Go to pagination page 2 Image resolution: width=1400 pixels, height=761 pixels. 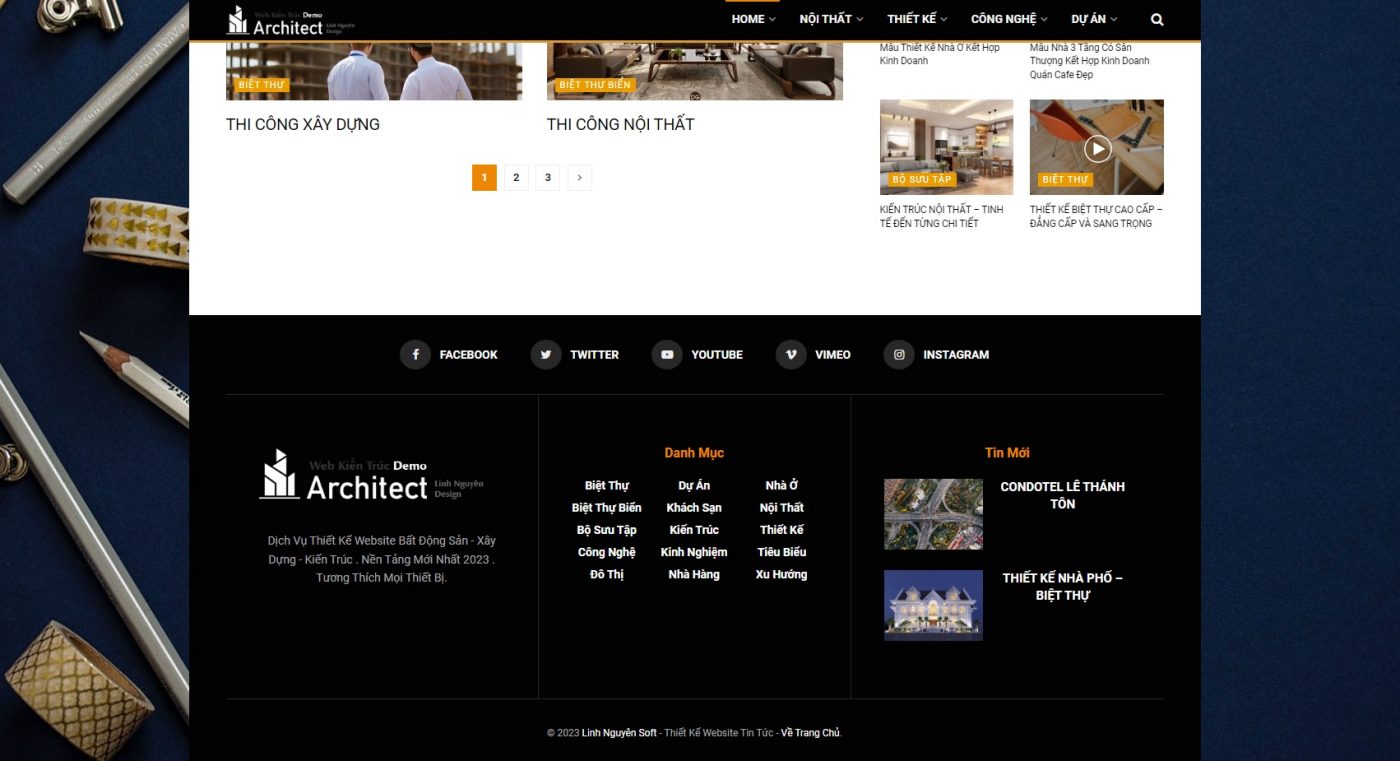click(516, 178)
